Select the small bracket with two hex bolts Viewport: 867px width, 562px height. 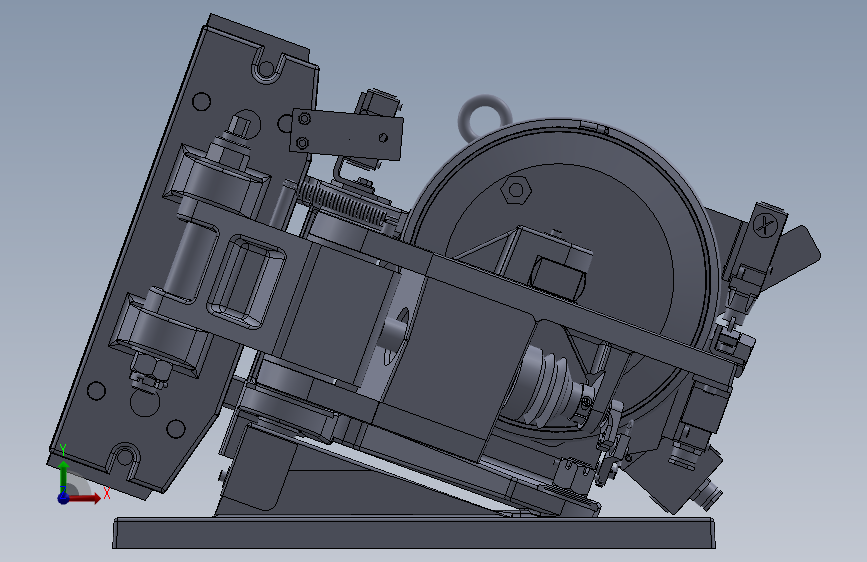[x=346, y=134]
